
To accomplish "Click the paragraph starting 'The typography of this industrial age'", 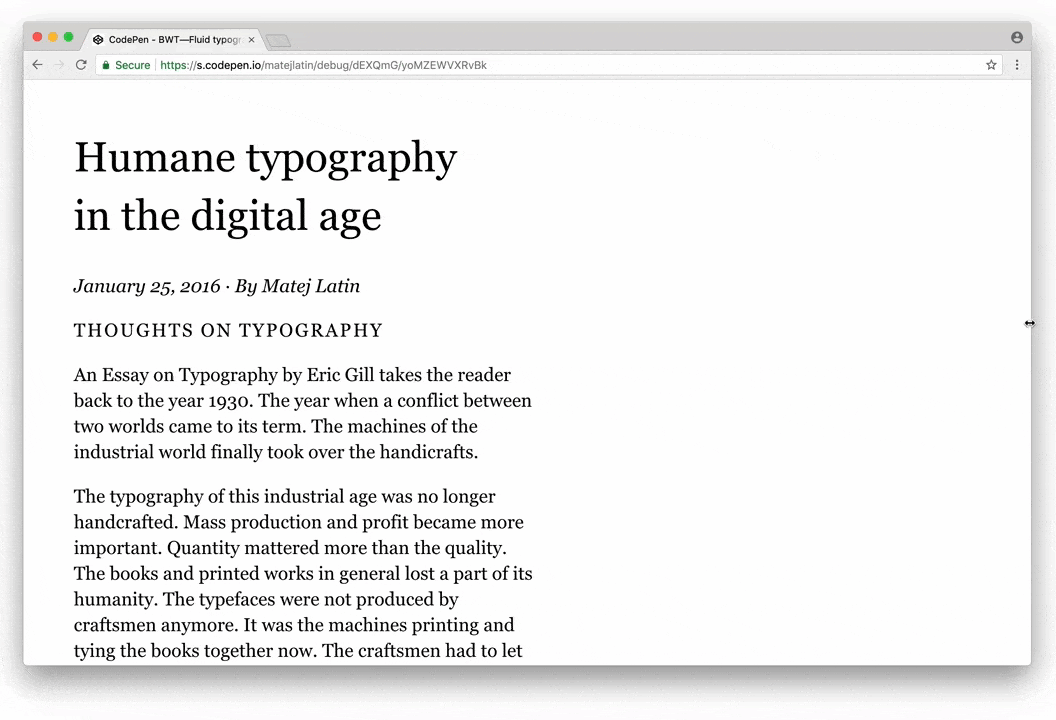I will click(x=303, y=573).
